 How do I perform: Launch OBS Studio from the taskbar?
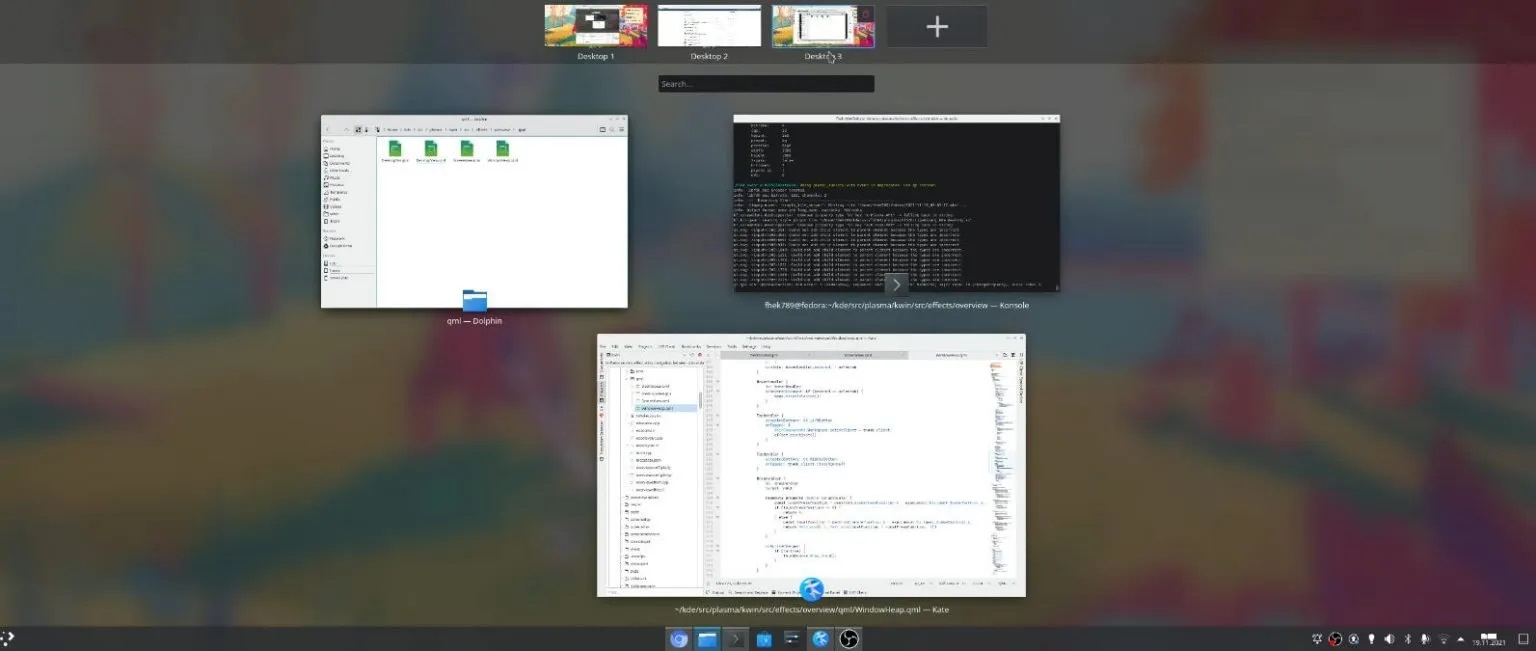point(849,637)
